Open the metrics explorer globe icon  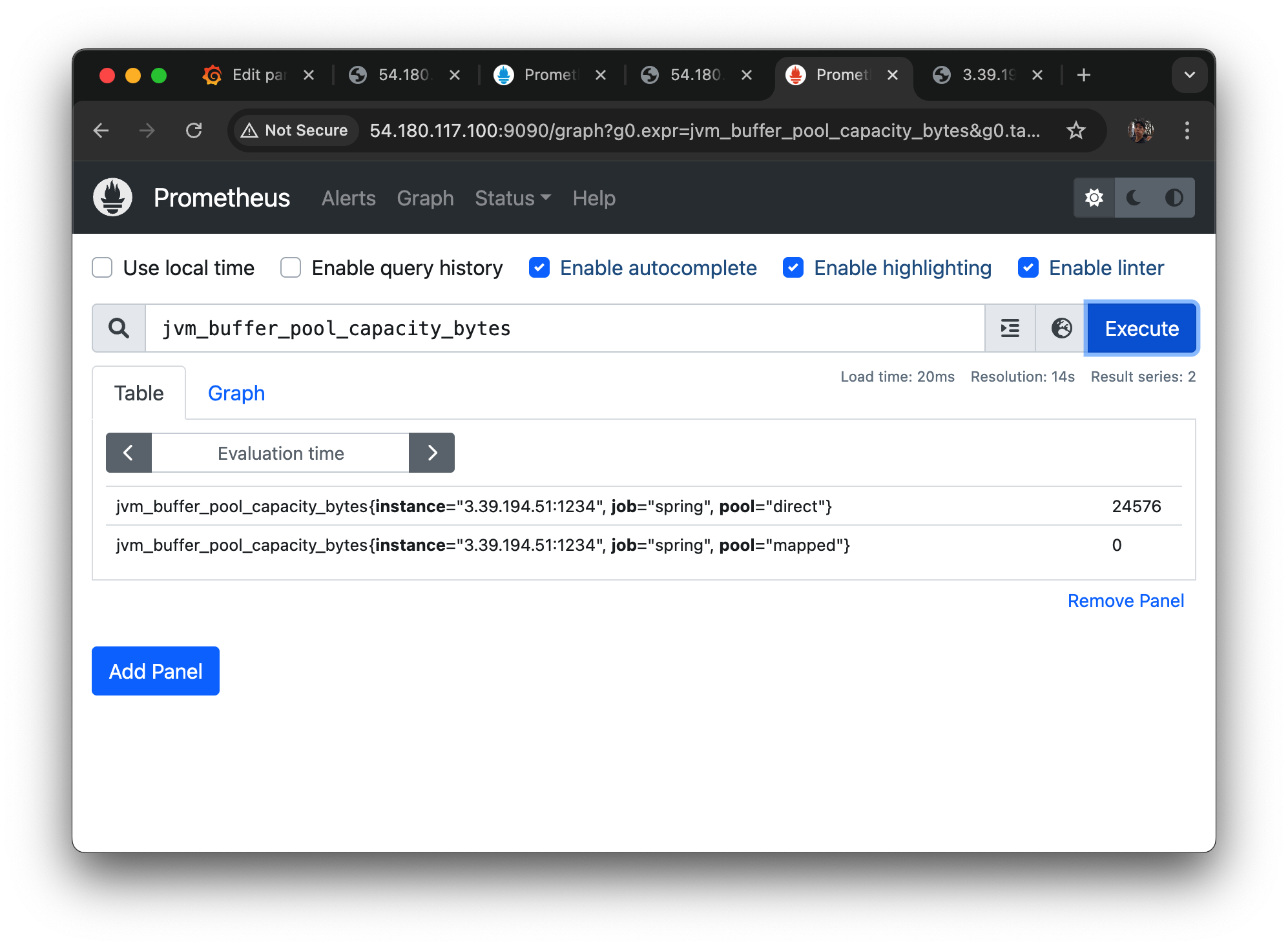point(1061,328)
